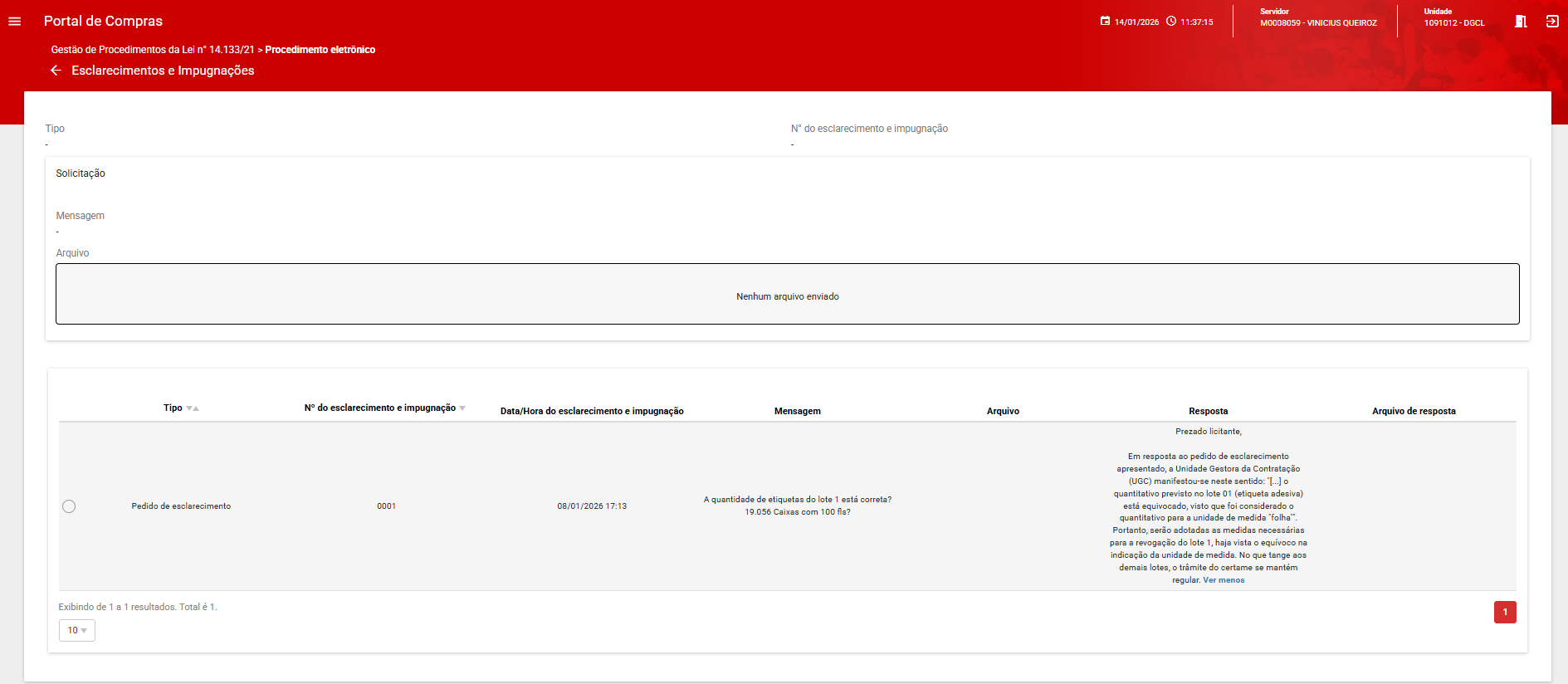The height and width of the screenshot is (684, 1568).
Task: Click the Resposta column header
Action: pos(1209,411)
